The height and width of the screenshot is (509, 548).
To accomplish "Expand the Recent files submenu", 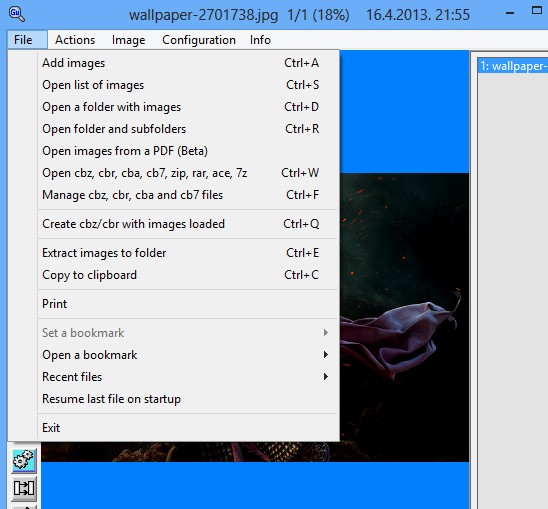I will [189, 377].
